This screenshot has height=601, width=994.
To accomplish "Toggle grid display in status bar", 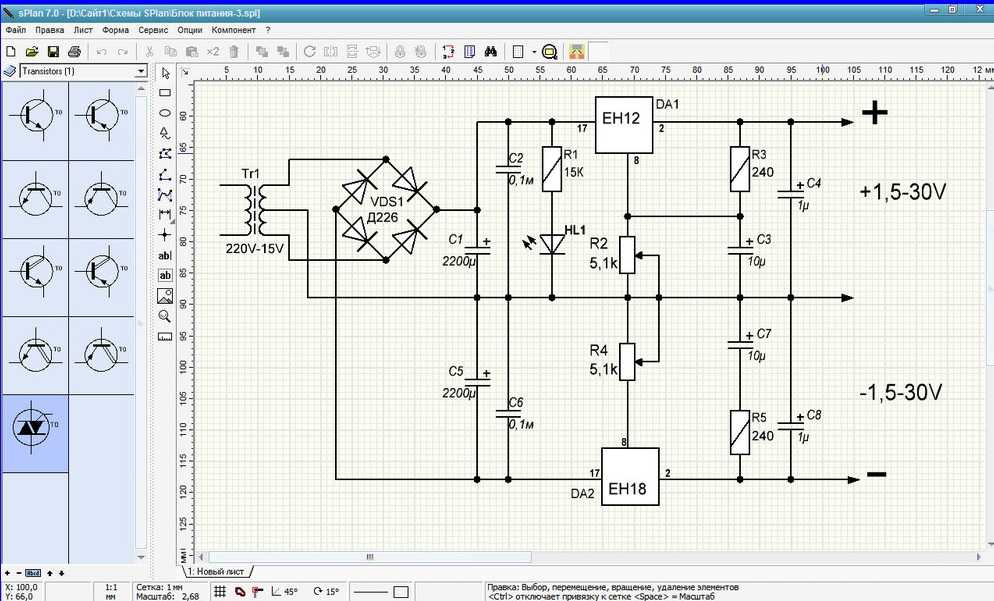I will pos(220,591).
